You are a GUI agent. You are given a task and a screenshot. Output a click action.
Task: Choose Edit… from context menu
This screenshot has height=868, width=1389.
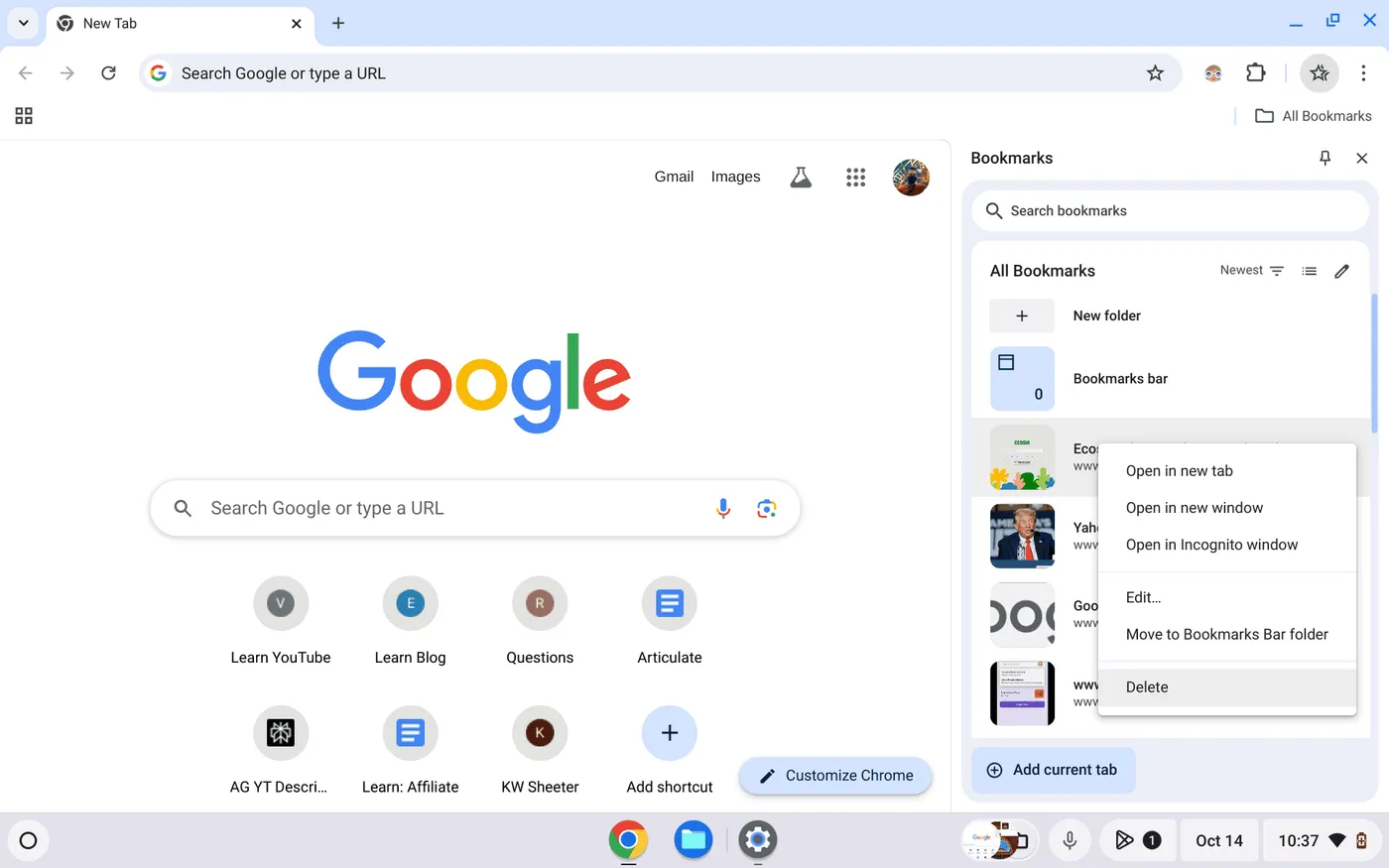pos(1227,597)
